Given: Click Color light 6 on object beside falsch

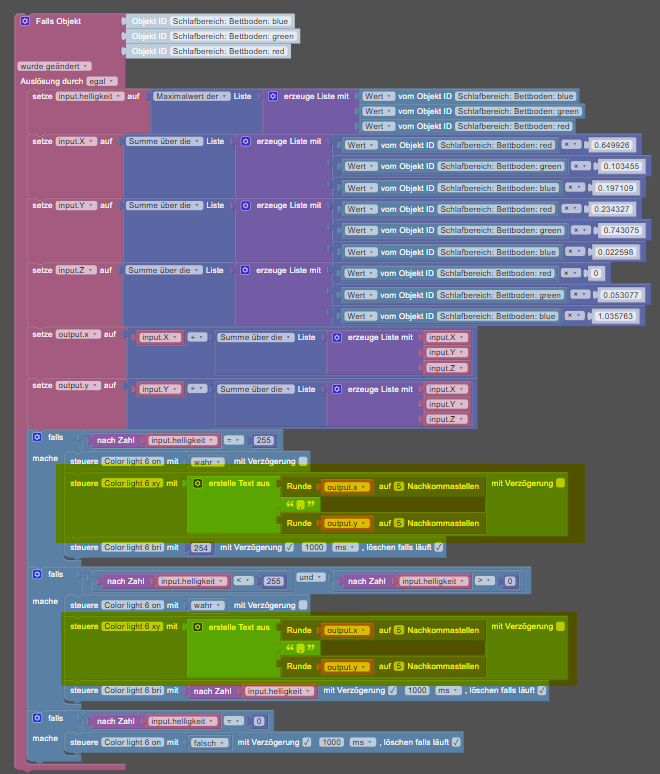Looking at the screenshot, I should (x=133, y=742).
